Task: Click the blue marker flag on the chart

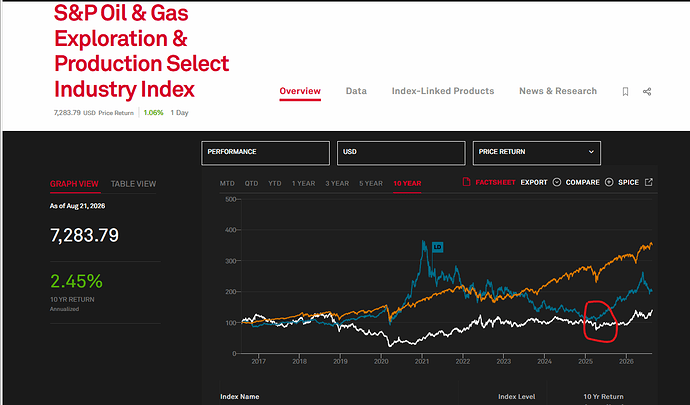Action: (x=437, y=247)
